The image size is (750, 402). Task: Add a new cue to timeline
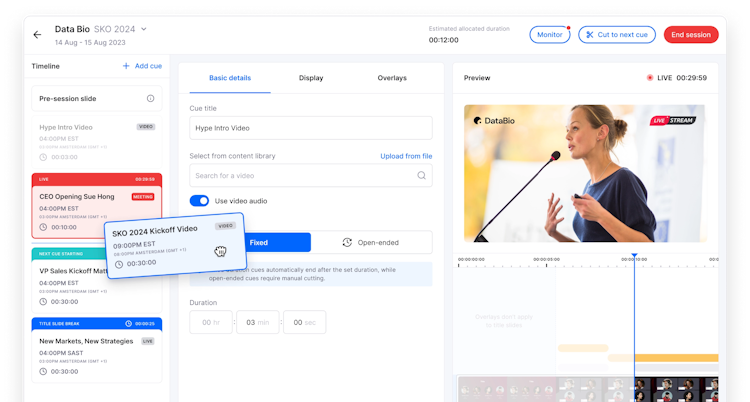click(x=143, y=66)
